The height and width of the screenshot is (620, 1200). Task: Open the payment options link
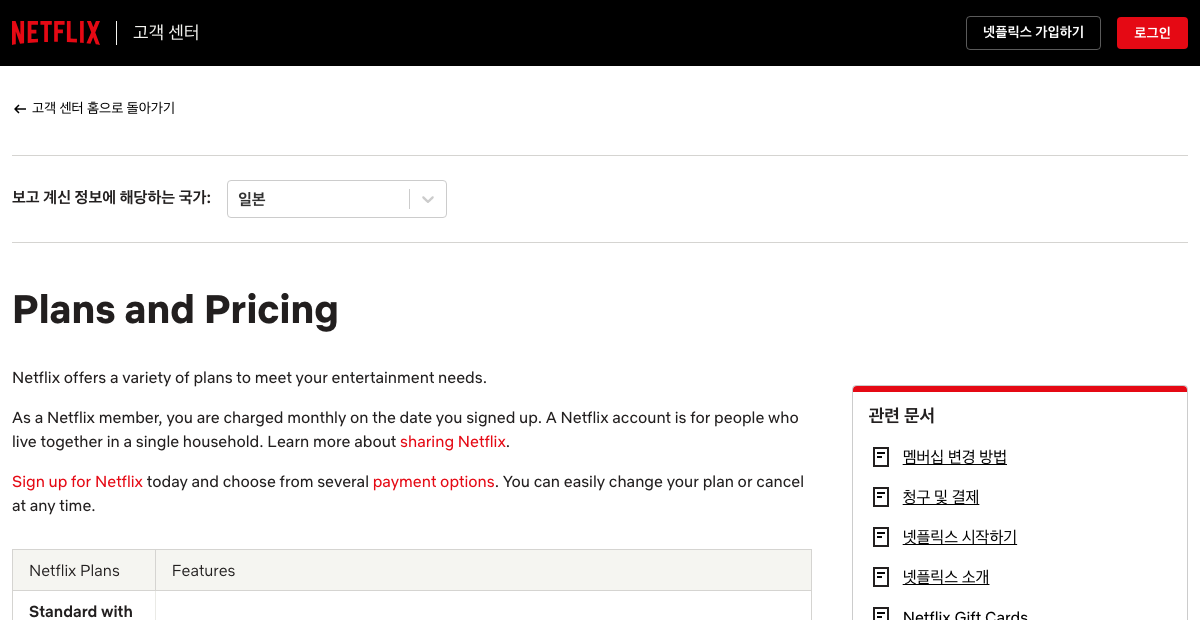tap(434, 482)
